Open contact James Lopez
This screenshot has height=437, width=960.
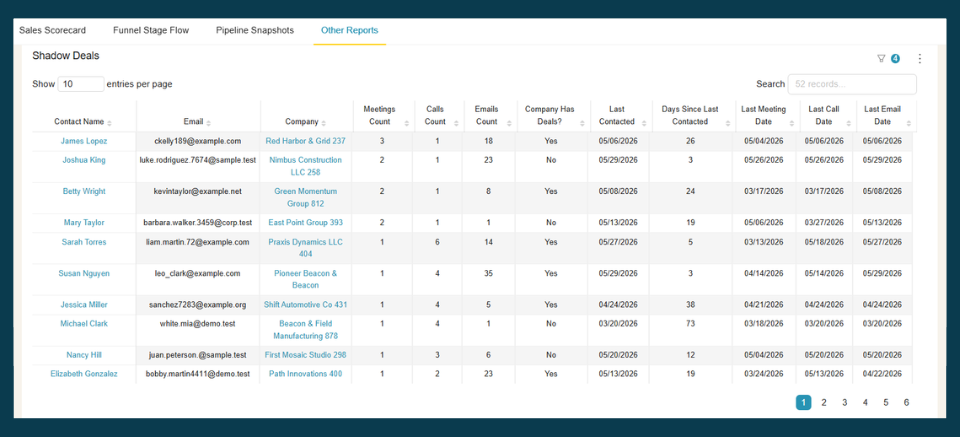point(84,141)
